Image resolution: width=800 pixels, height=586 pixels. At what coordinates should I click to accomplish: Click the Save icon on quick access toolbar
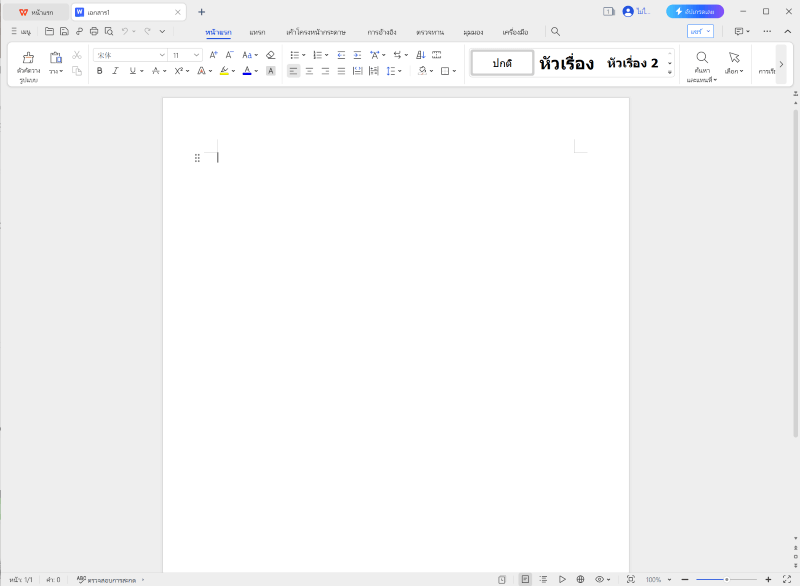[64, 31]
